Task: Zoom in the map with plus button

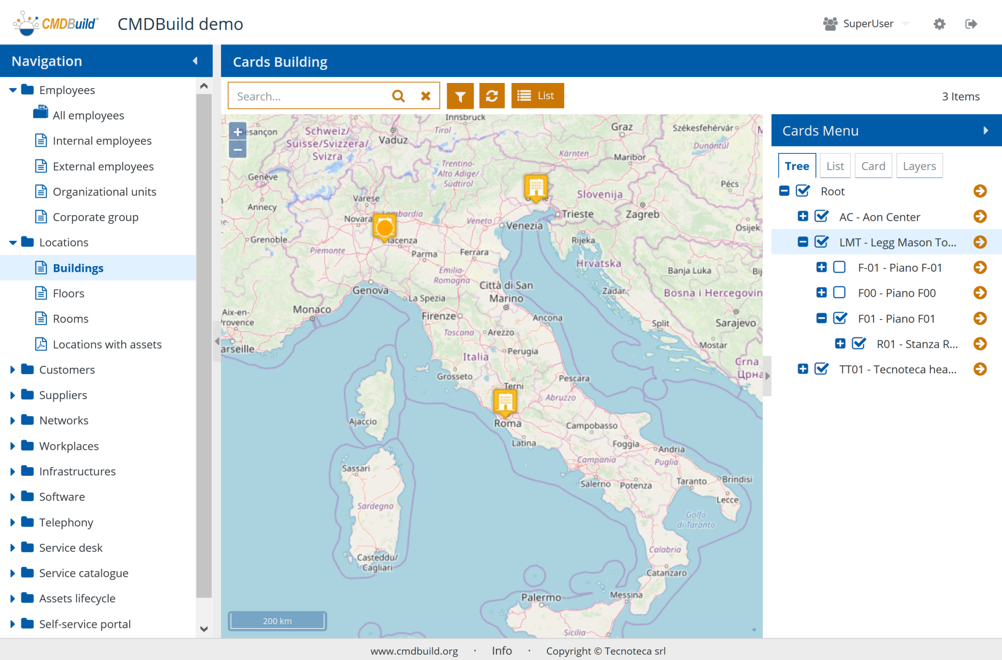Action: 237,132
